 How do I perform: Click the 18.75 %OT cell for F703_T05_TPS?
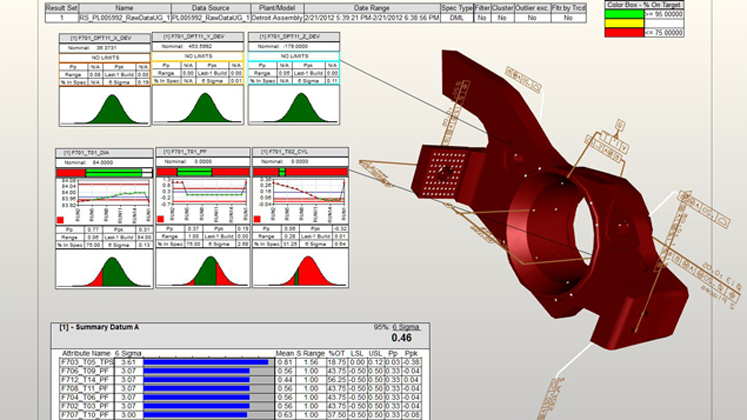(x=336, y=362)
